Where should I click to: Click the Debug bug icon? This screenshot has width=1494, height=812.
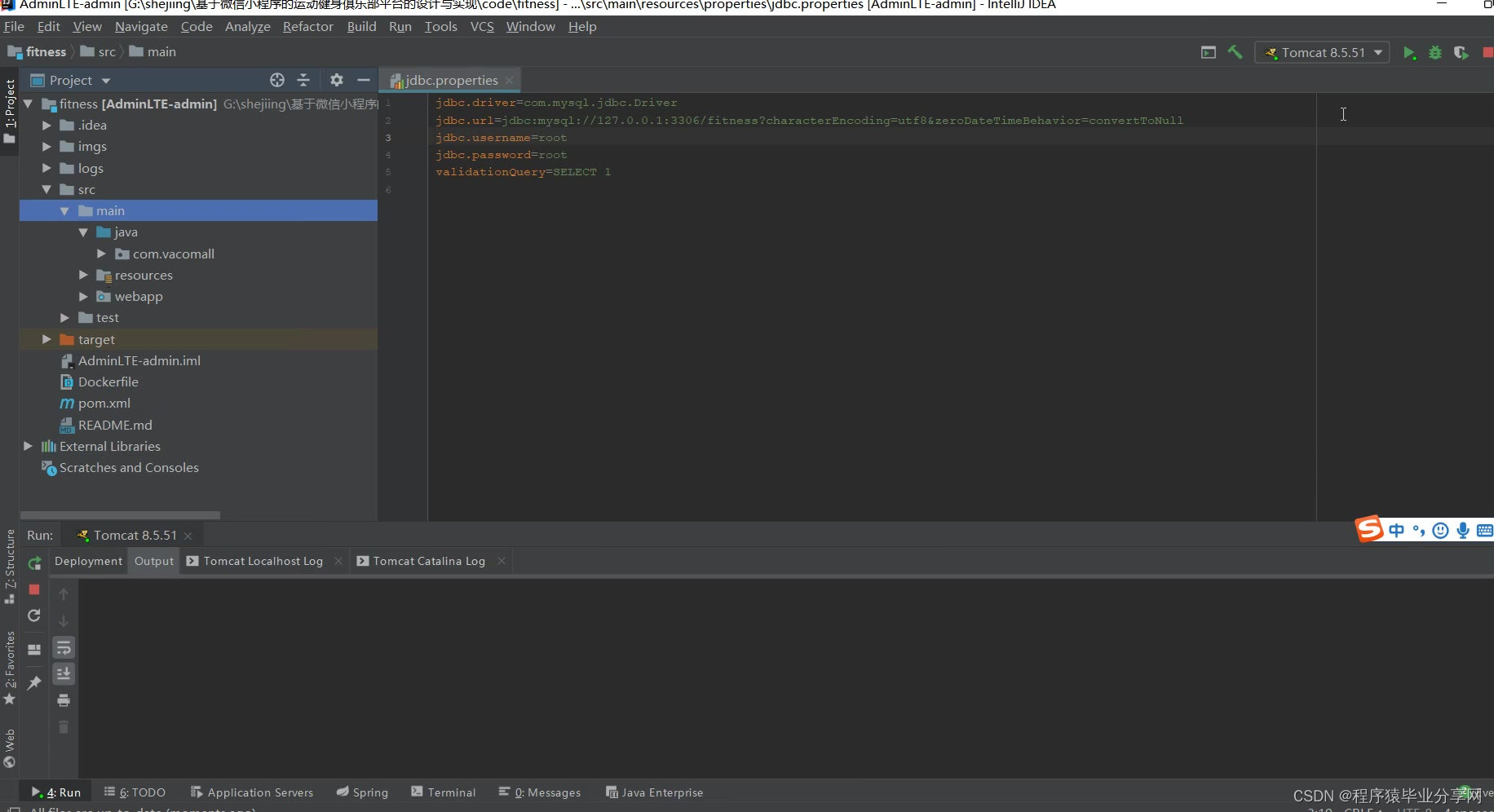coord(1435,53)
